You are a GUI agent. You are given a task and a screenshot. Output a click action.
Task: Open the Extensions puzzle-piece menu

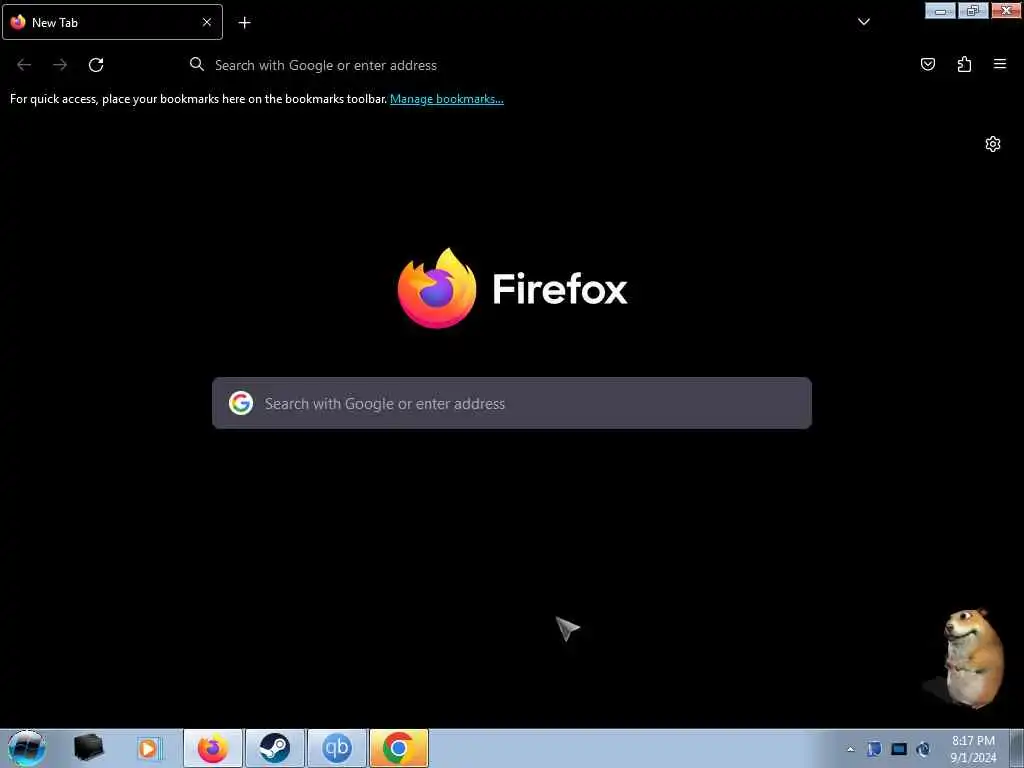[x=964, y=64]
